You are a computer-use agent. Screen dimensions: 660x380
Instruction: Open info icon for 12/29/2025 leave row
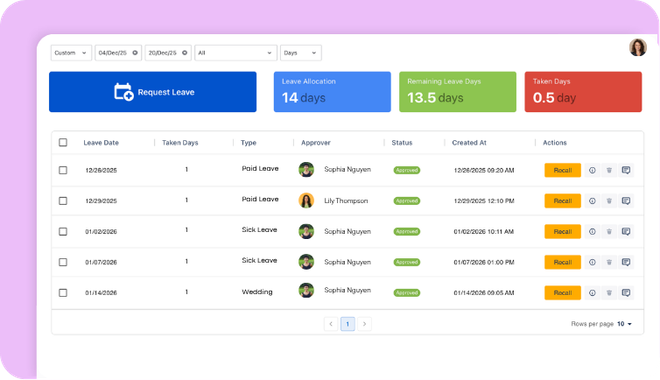pyautogui.click(x=592, y=201)
